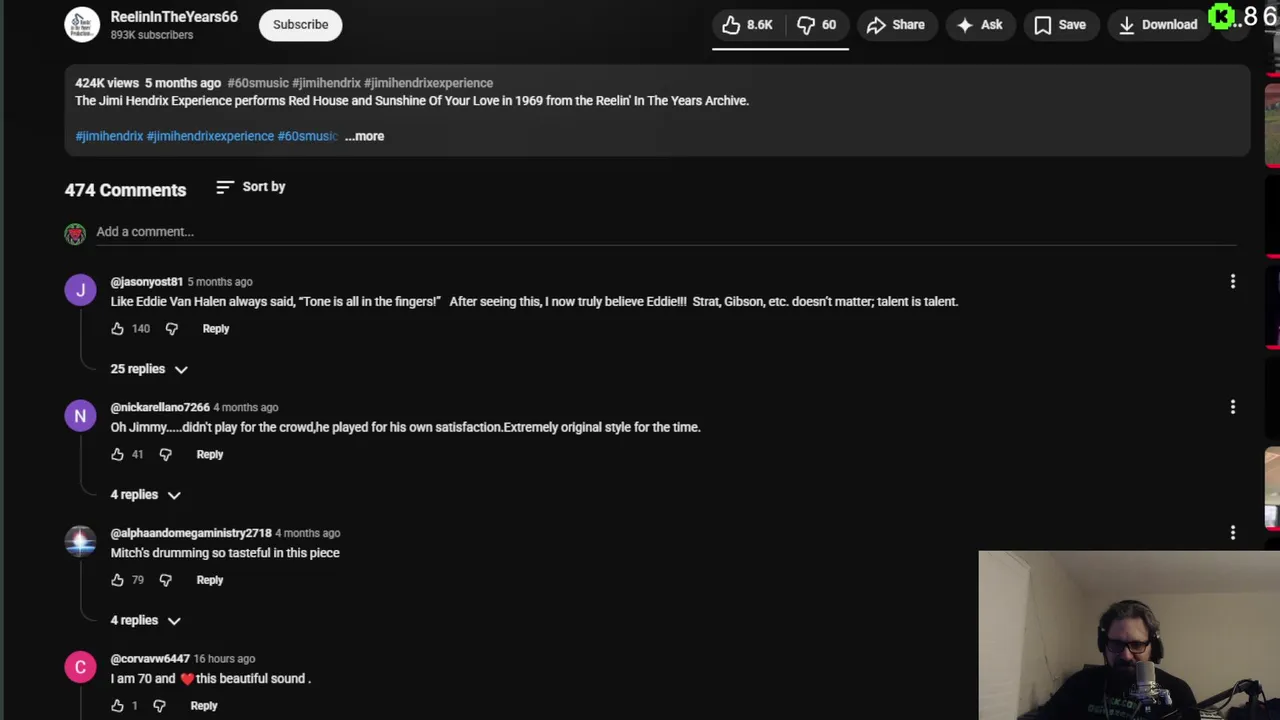Expand 4 replies under the @nickarellano7266 comment
This screenshot has height=720, width=1280.
pos(146,495)
